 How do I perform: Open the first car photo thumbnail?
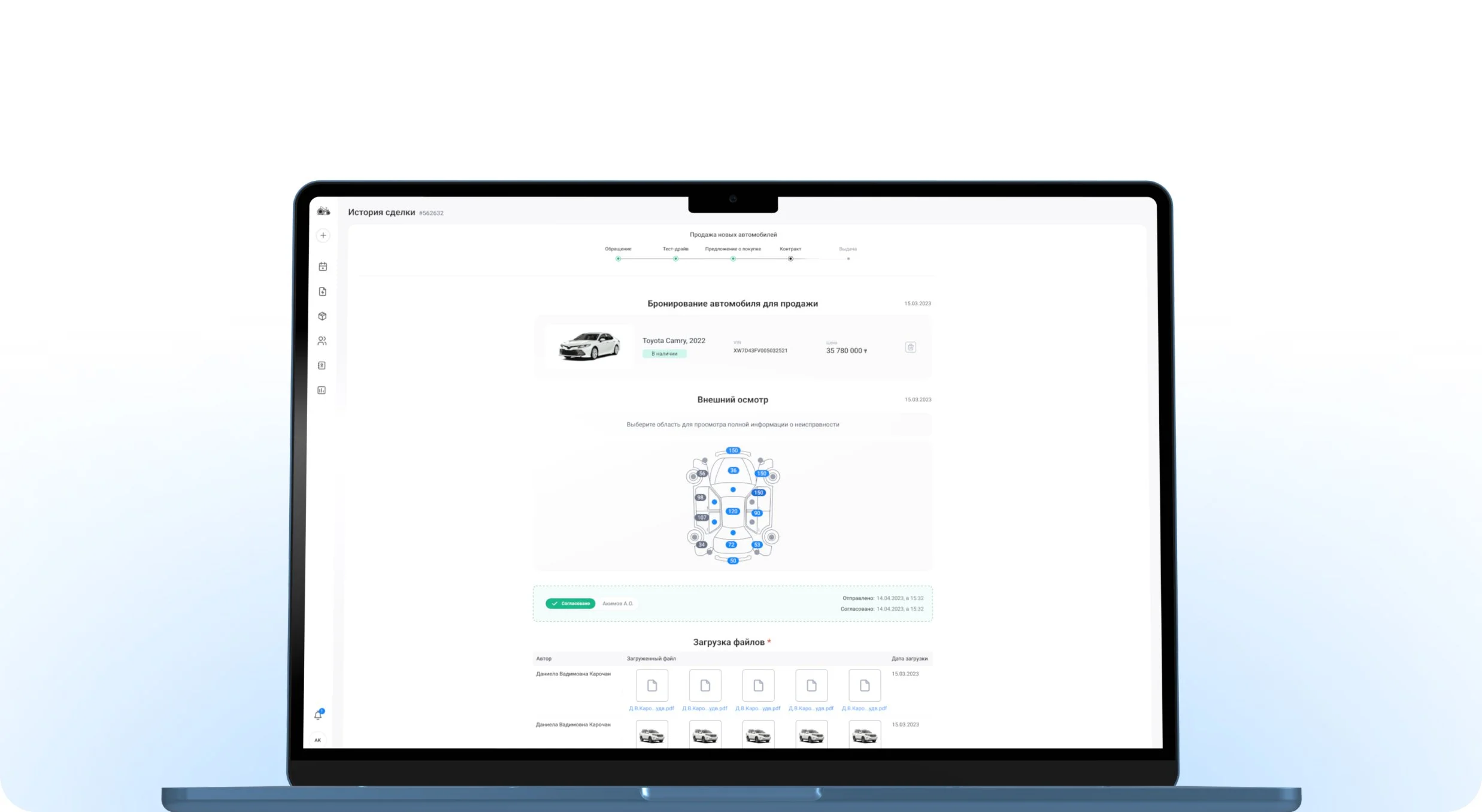coord(651,735)
